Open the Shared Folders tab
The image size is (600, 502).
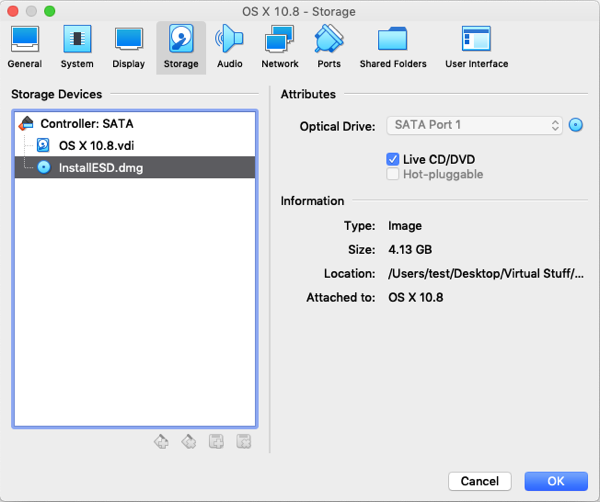coord(393,47)
